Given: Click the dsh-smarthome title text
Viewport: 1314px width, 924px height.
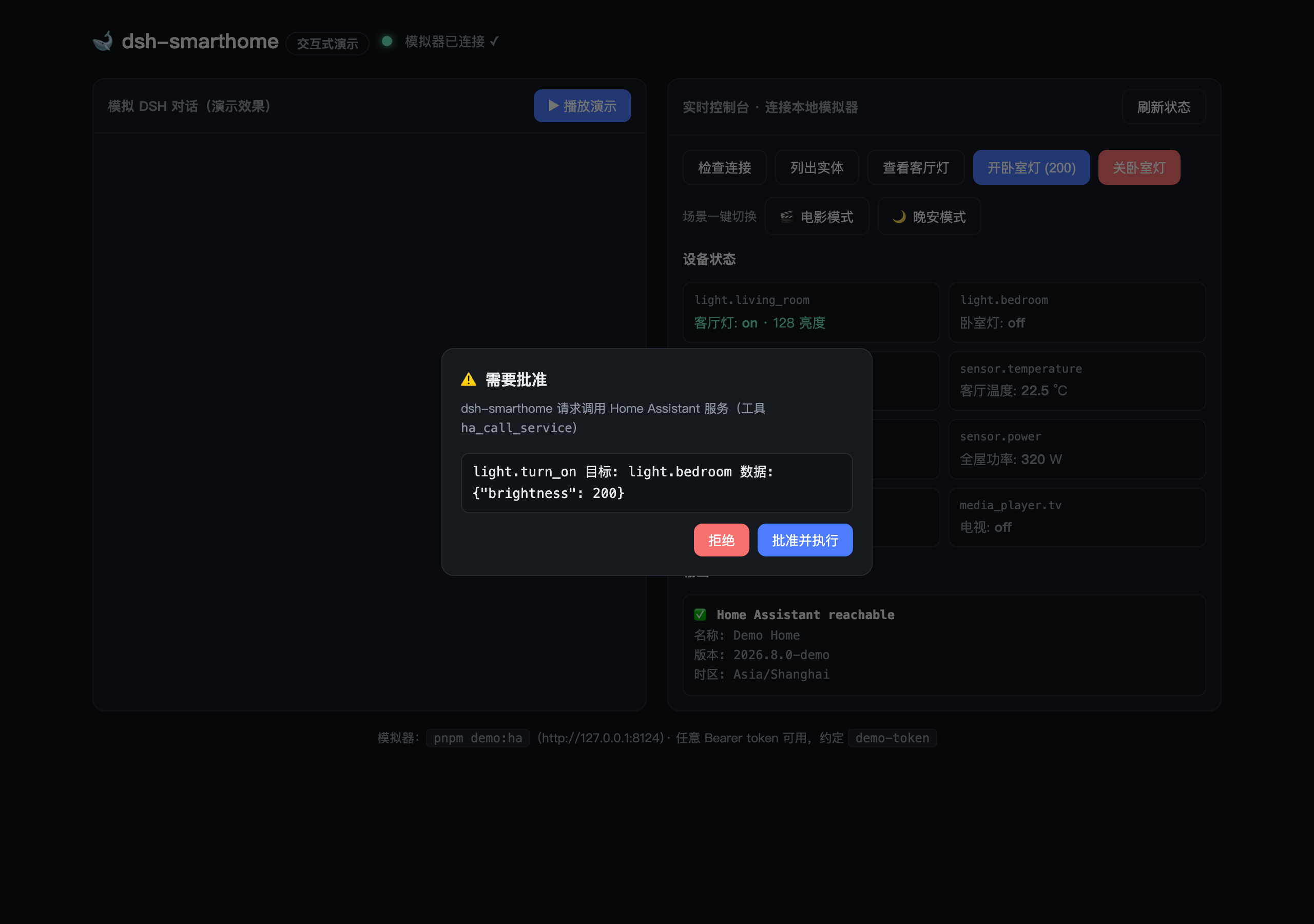Looking at the screenshot, I should (x=200, y=41).
